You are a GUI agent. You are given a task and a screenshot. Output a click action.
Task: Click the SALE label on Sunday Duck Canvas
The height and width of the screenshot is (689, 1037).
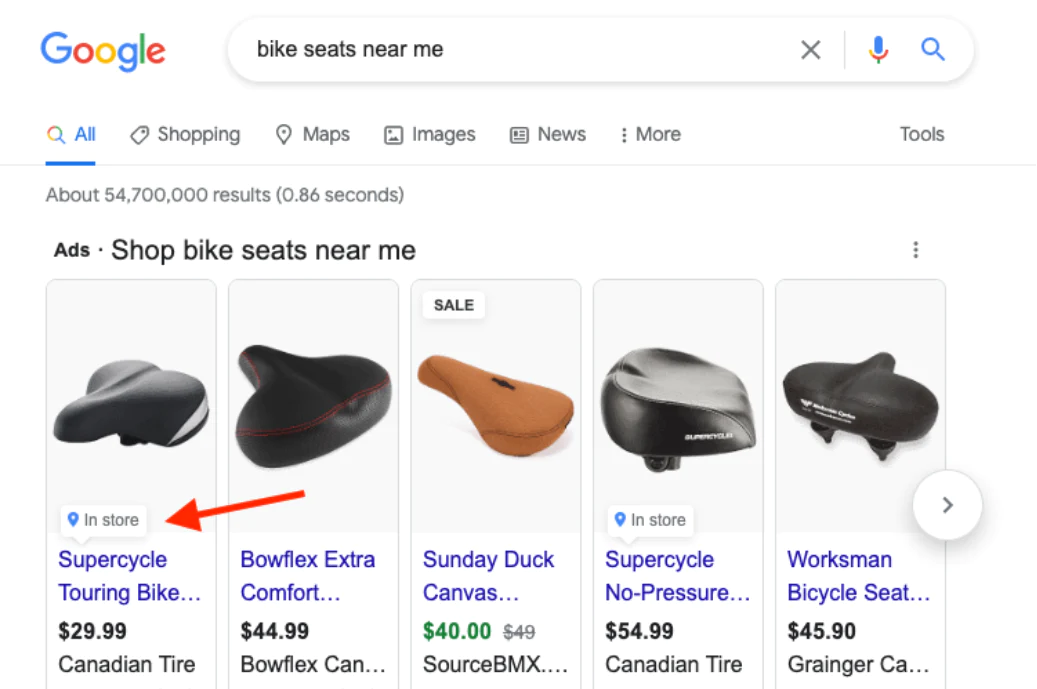point(453,305)
